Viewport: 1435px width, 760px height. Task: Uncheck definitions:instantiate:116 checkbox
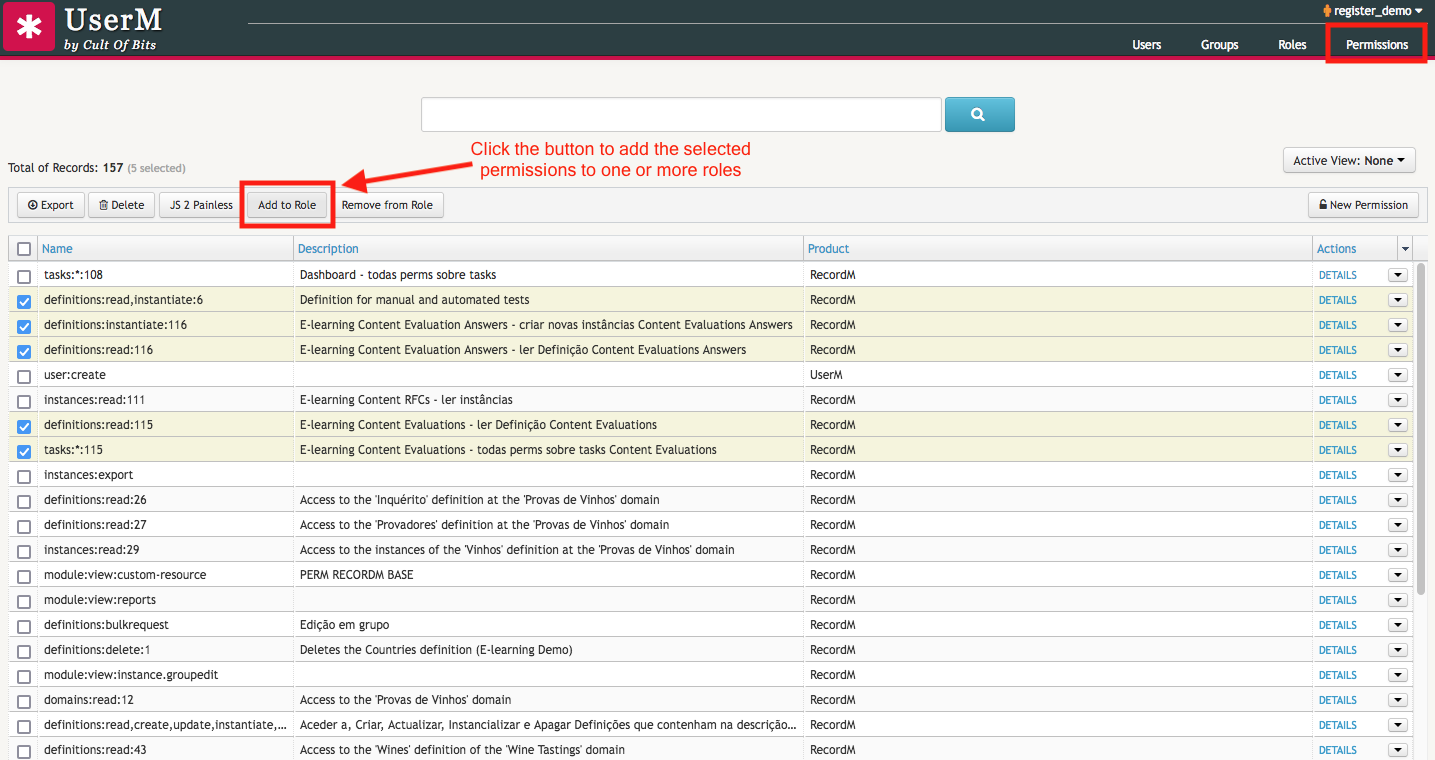(x=24, y=326)
